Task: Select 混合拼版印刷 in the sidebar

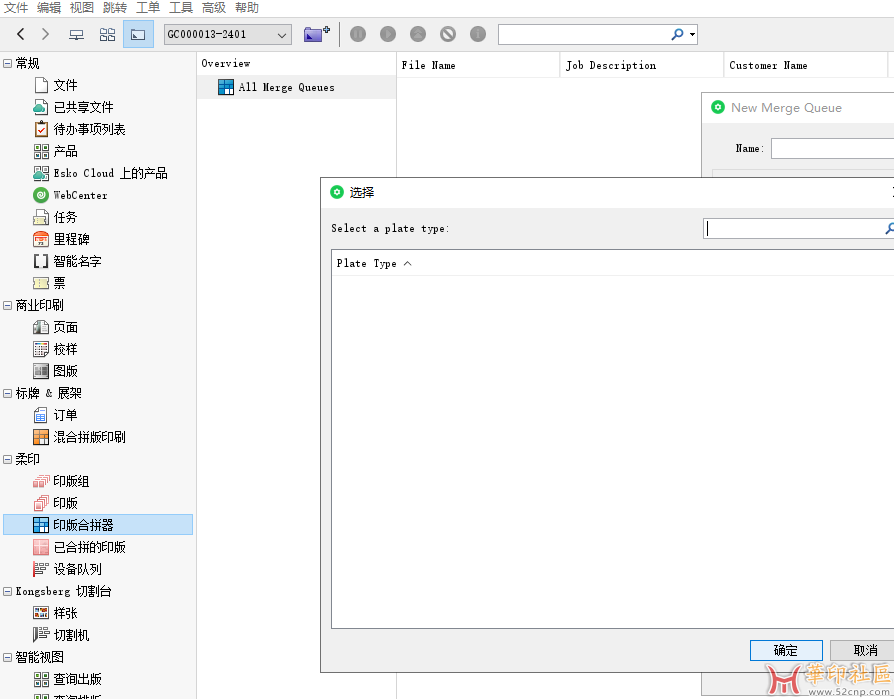Action: (x=89, y=437)
